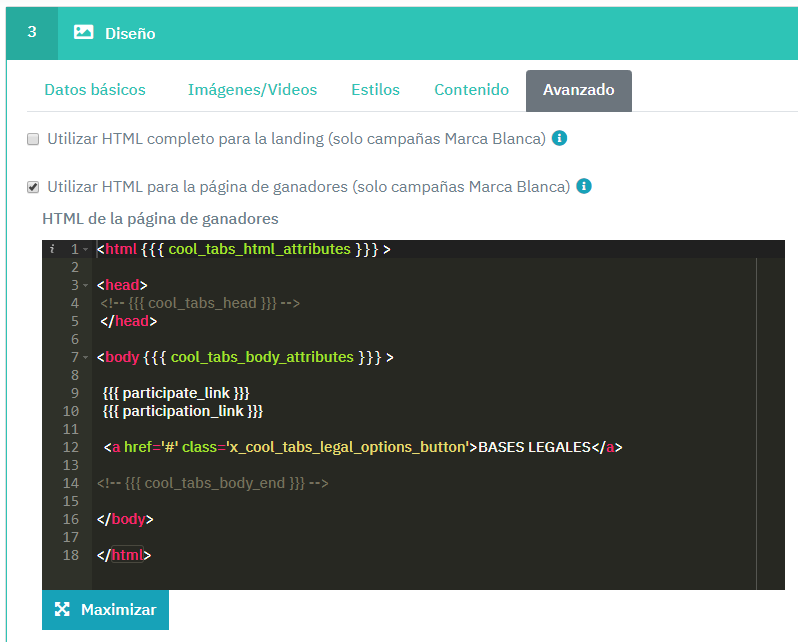Enable full HTML for the landing checkbox
The height and width of the screenshot is (642, 798).
pyautogui.click(x=33, y=139)
